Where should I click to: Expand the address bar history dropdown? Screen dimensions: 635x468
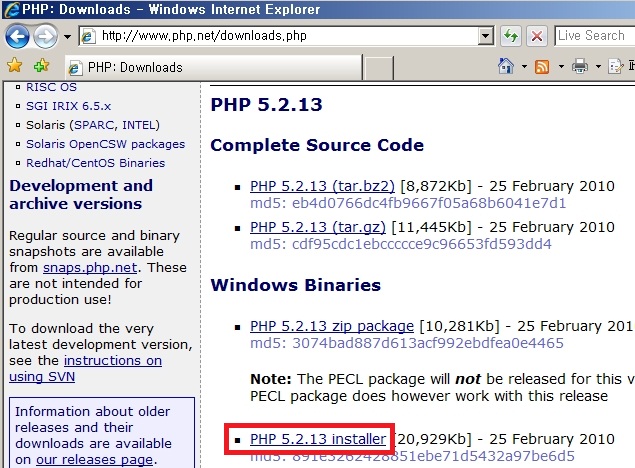coord(485,36)
